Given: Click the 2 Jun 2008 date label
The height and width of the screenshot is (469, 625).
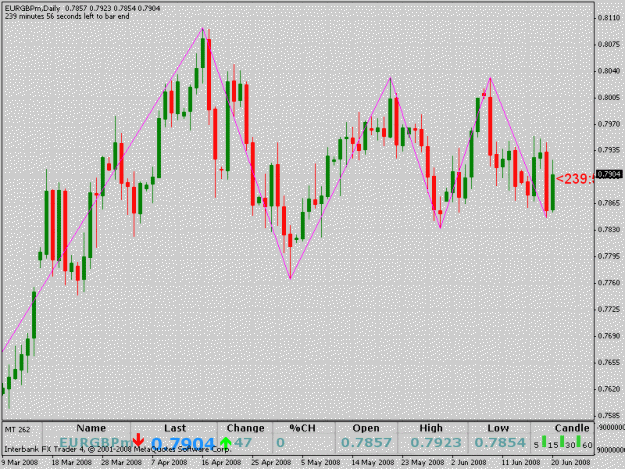Looking at the screenshot, I should [469, 462].
